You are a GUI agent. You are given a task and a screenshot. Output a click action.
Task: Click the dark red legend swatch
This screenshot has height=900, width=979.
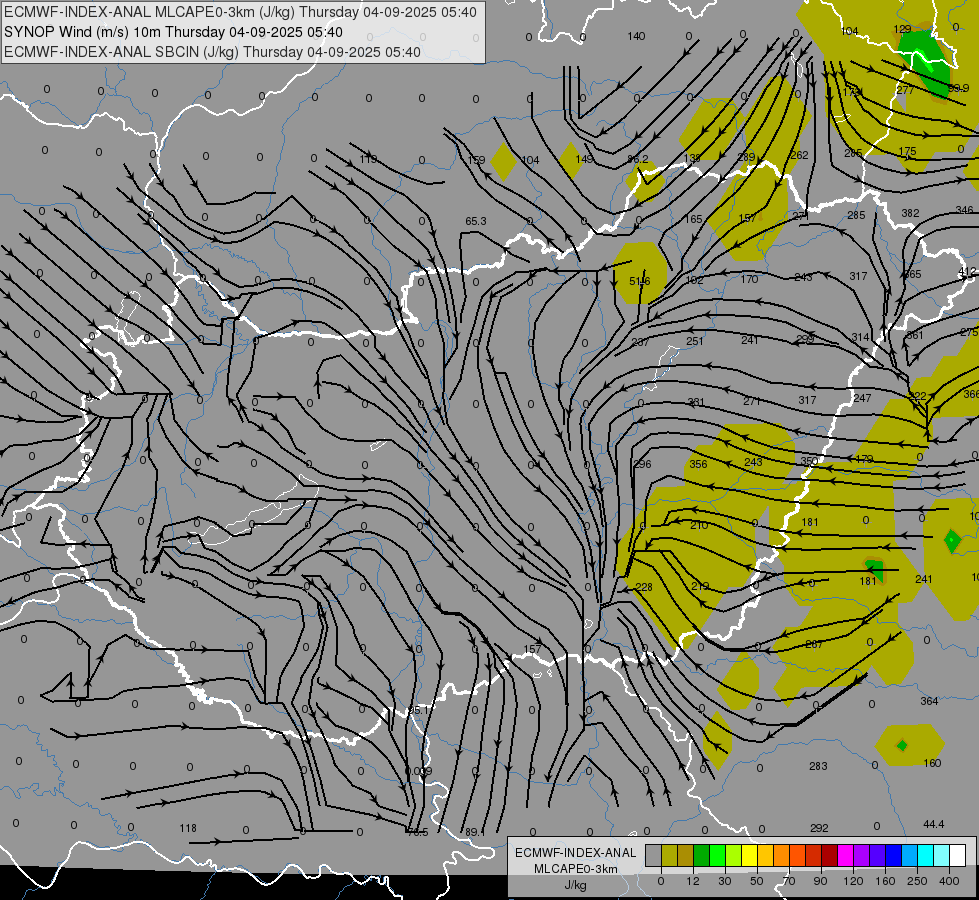[830, 856]
